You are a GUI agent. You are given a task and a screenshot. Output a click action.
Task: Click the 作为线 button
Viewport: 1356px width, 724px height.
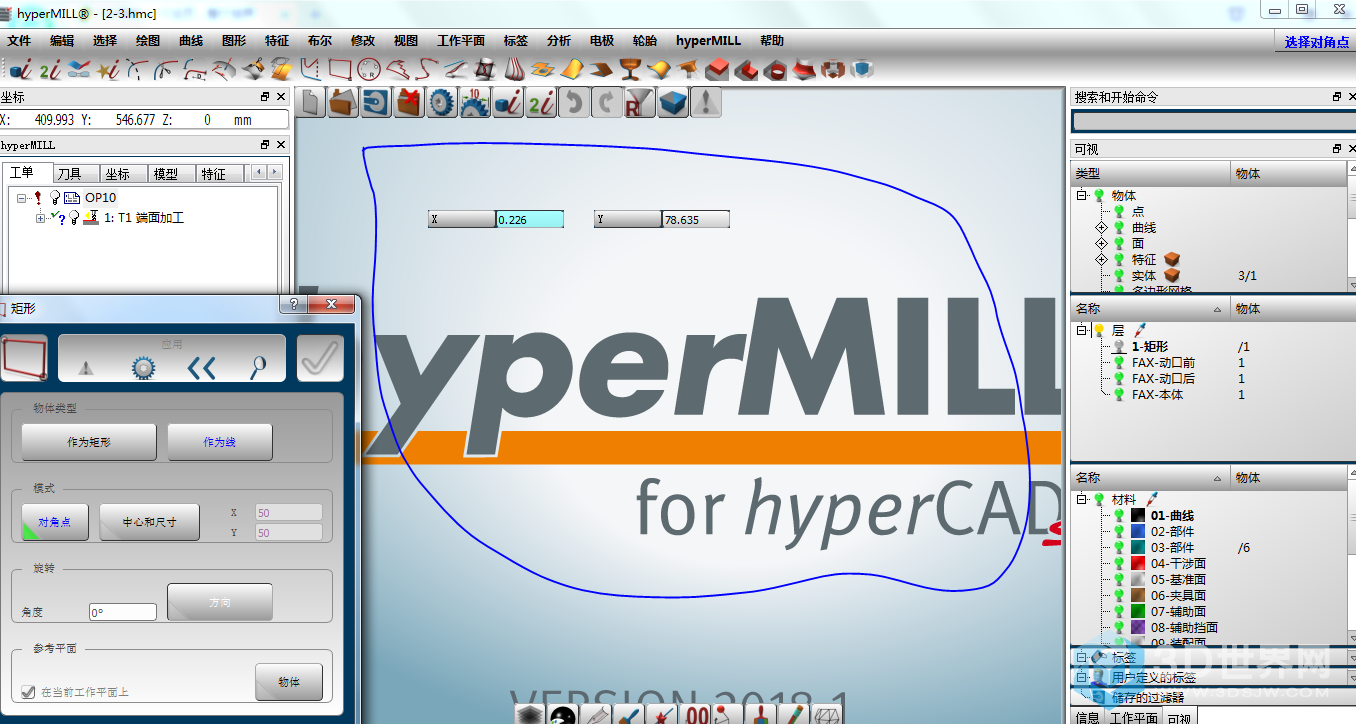(220, 442)
